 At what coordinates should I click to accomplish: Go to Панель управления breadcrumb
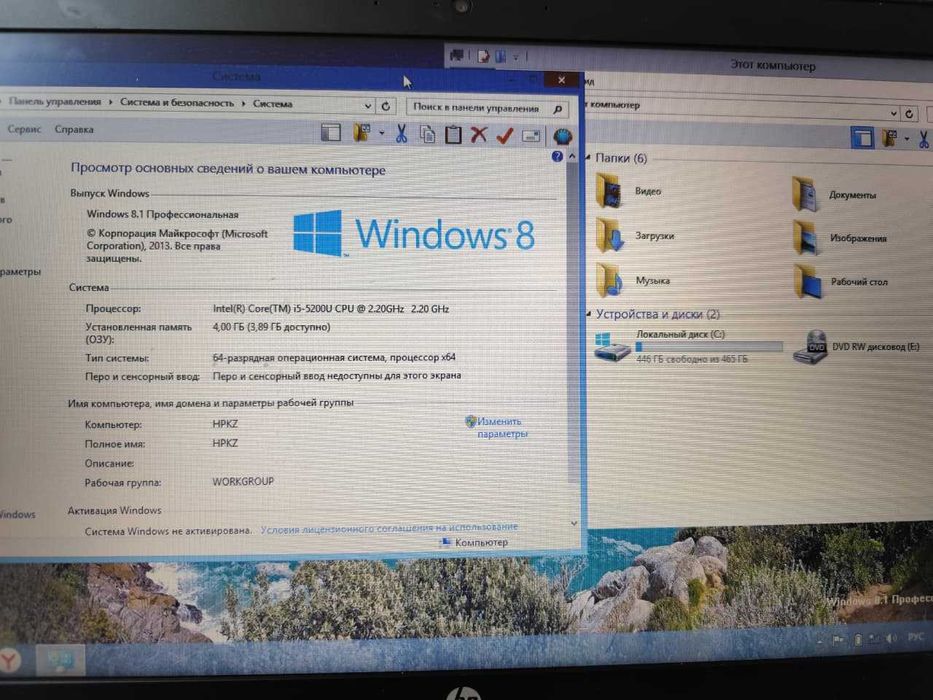click(x=55, y=102)
